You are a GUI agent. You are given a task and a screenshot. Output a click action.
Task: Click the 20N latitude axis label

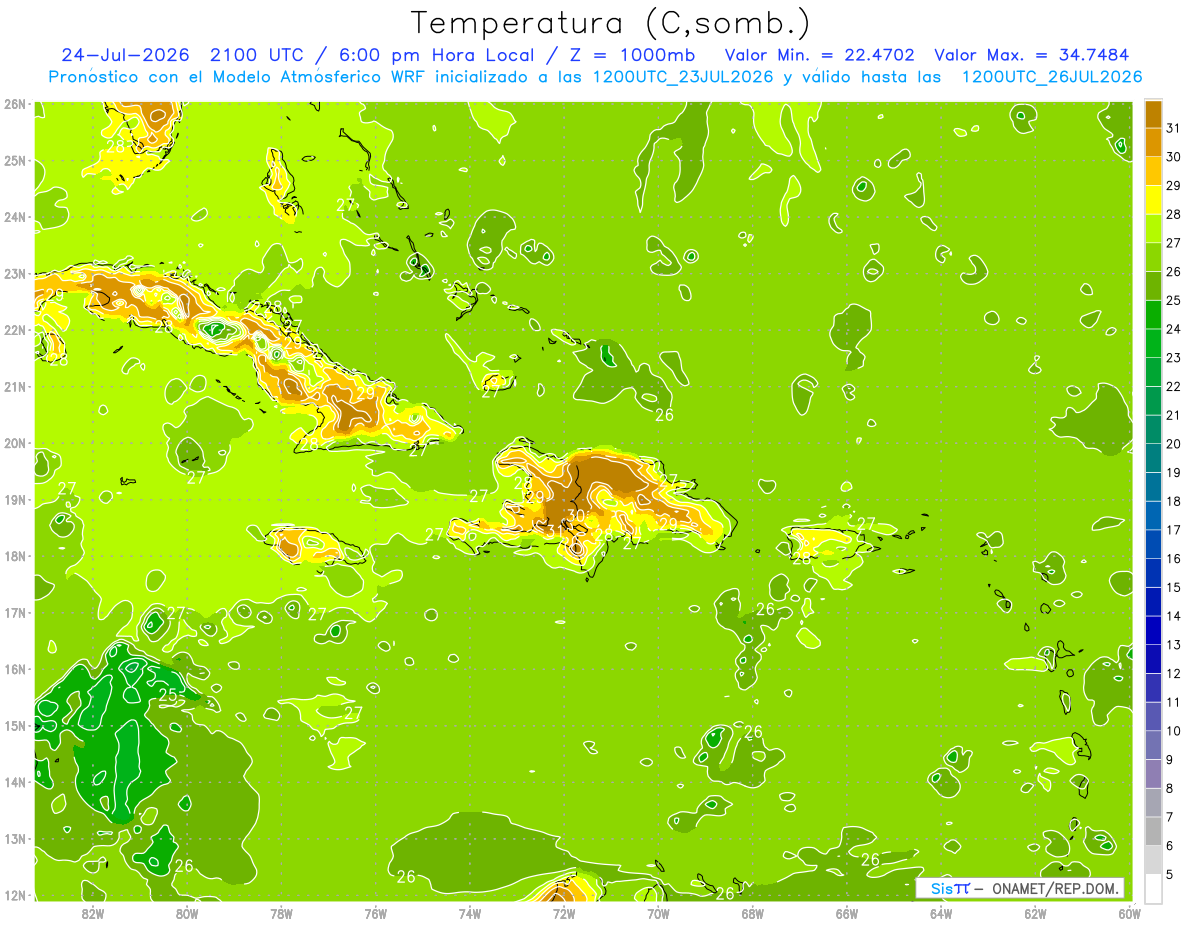coord(15,443)
